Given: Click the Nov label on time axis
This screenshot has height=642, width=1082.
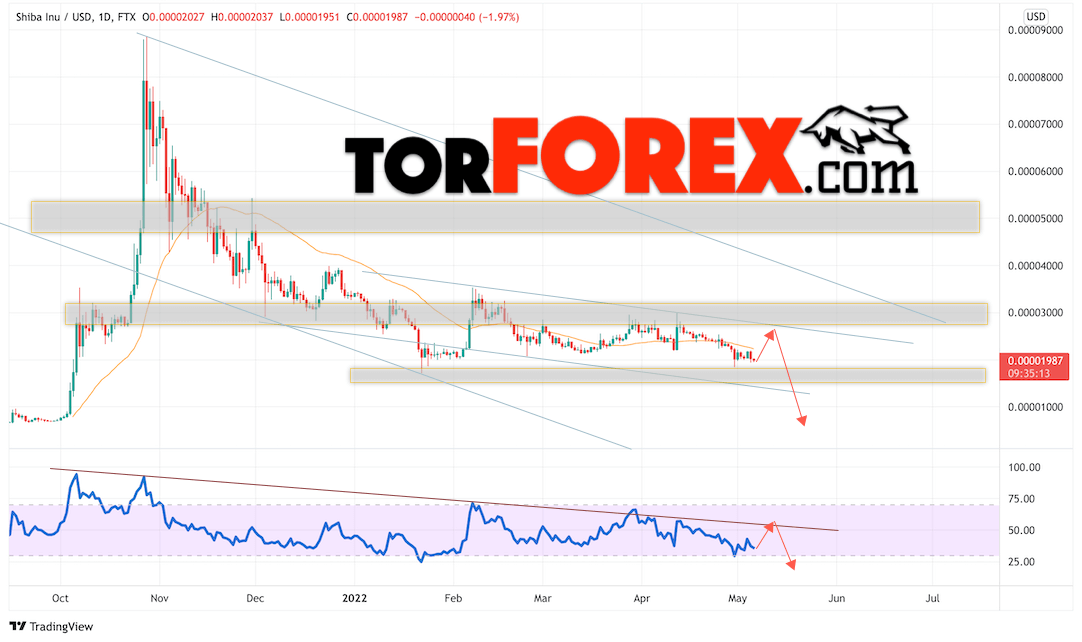Looking at the screenshot, I should [x=159, y=598].
